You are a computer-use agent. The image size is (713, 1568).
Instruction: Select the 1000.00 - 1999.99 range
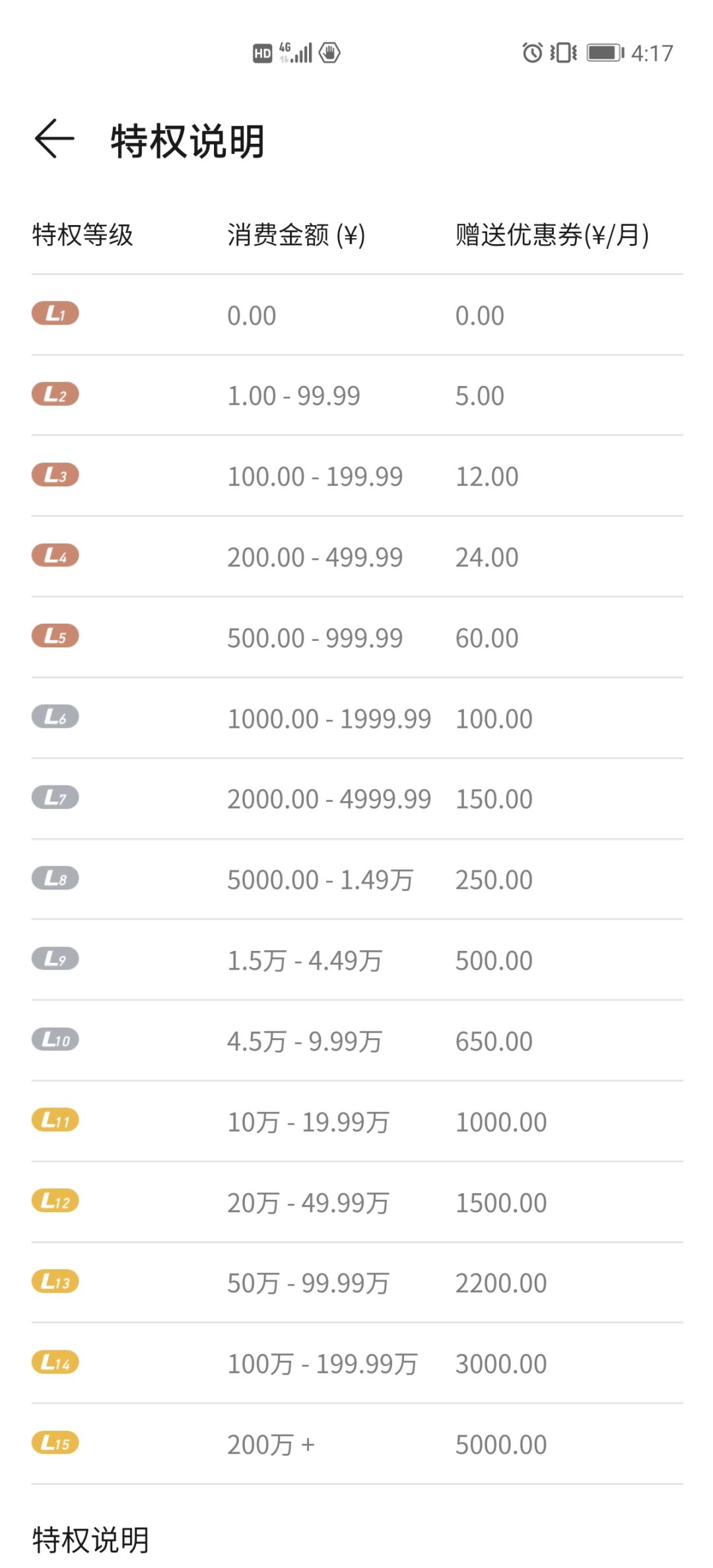click(329, 719)
